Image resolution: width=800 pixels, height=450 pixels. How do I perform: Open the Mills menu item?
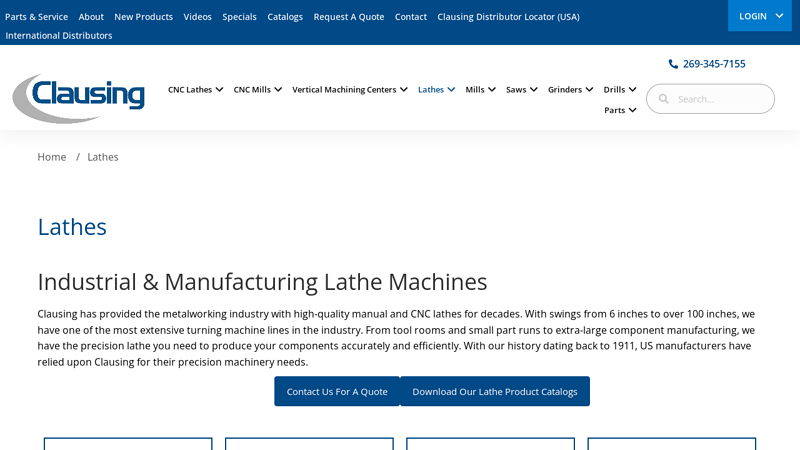coord(474,90)
